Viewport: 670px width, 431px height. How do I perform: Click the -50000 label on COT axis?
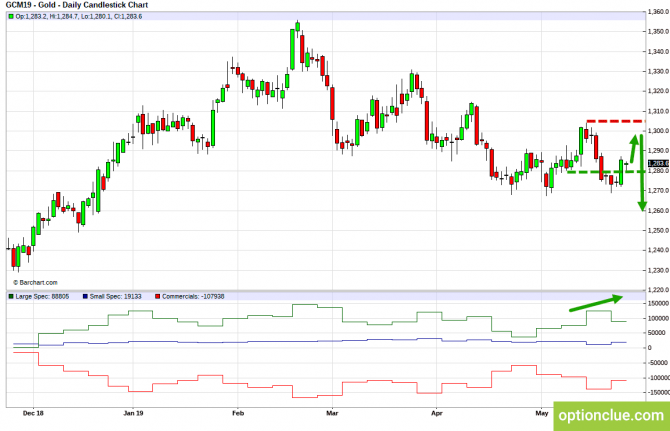click(658, 363)
